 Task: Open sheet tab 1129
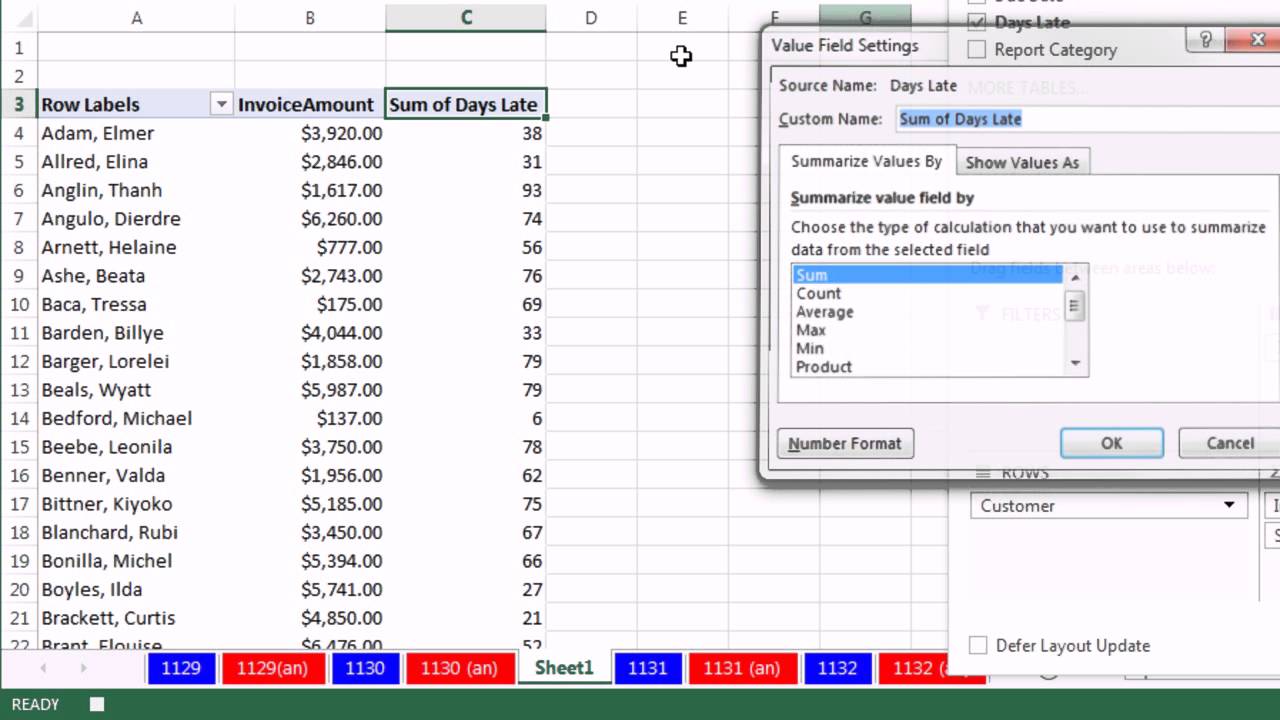[x=181, y=668]
